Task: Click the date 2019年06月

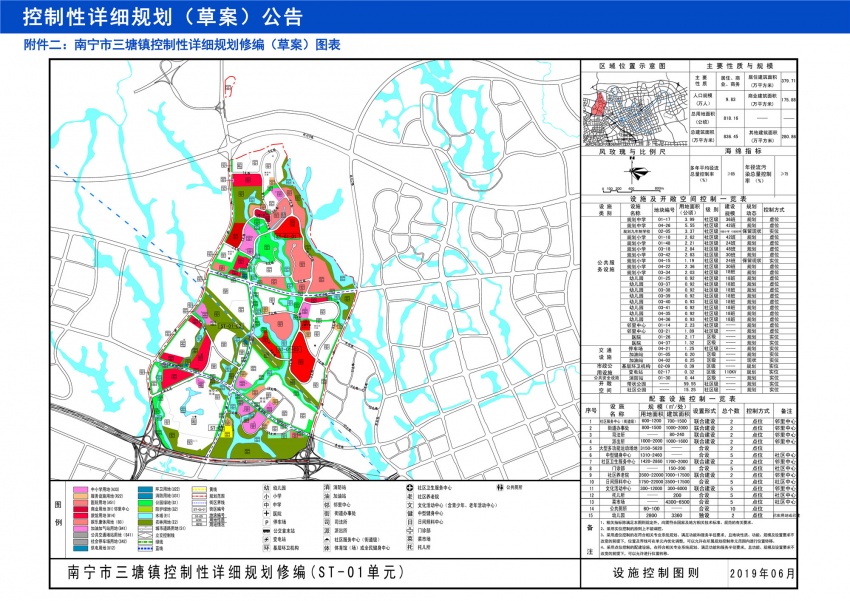Action: click(x=762, y=573)
